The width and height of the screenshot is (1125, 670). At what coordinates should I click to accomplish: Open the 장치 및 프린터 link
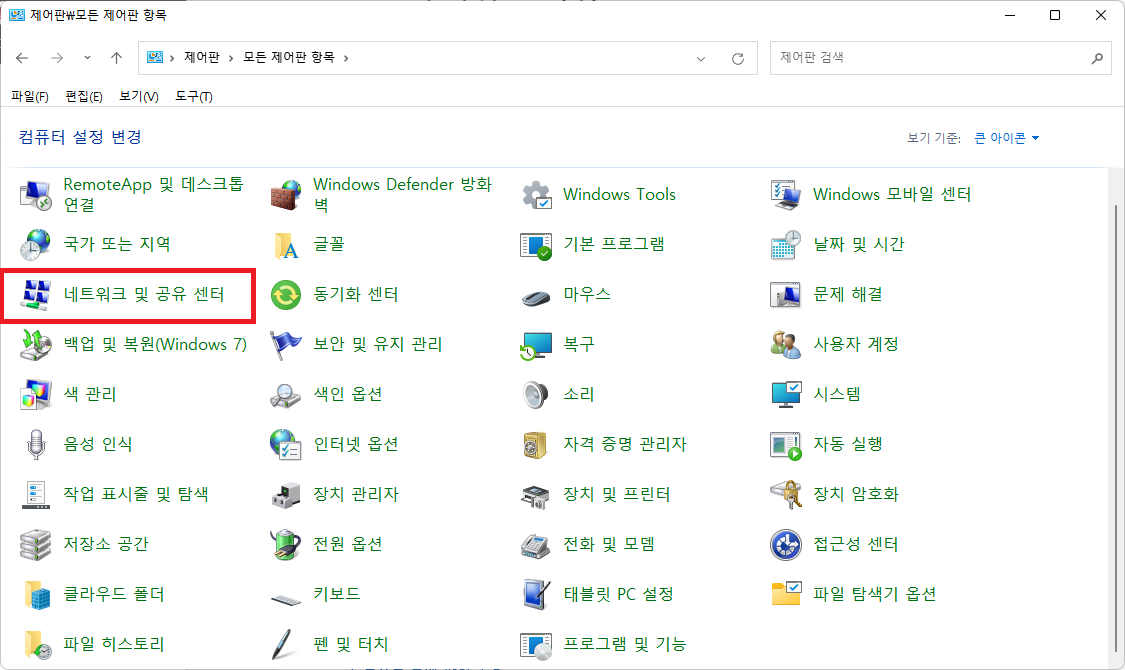pos(616,494)
